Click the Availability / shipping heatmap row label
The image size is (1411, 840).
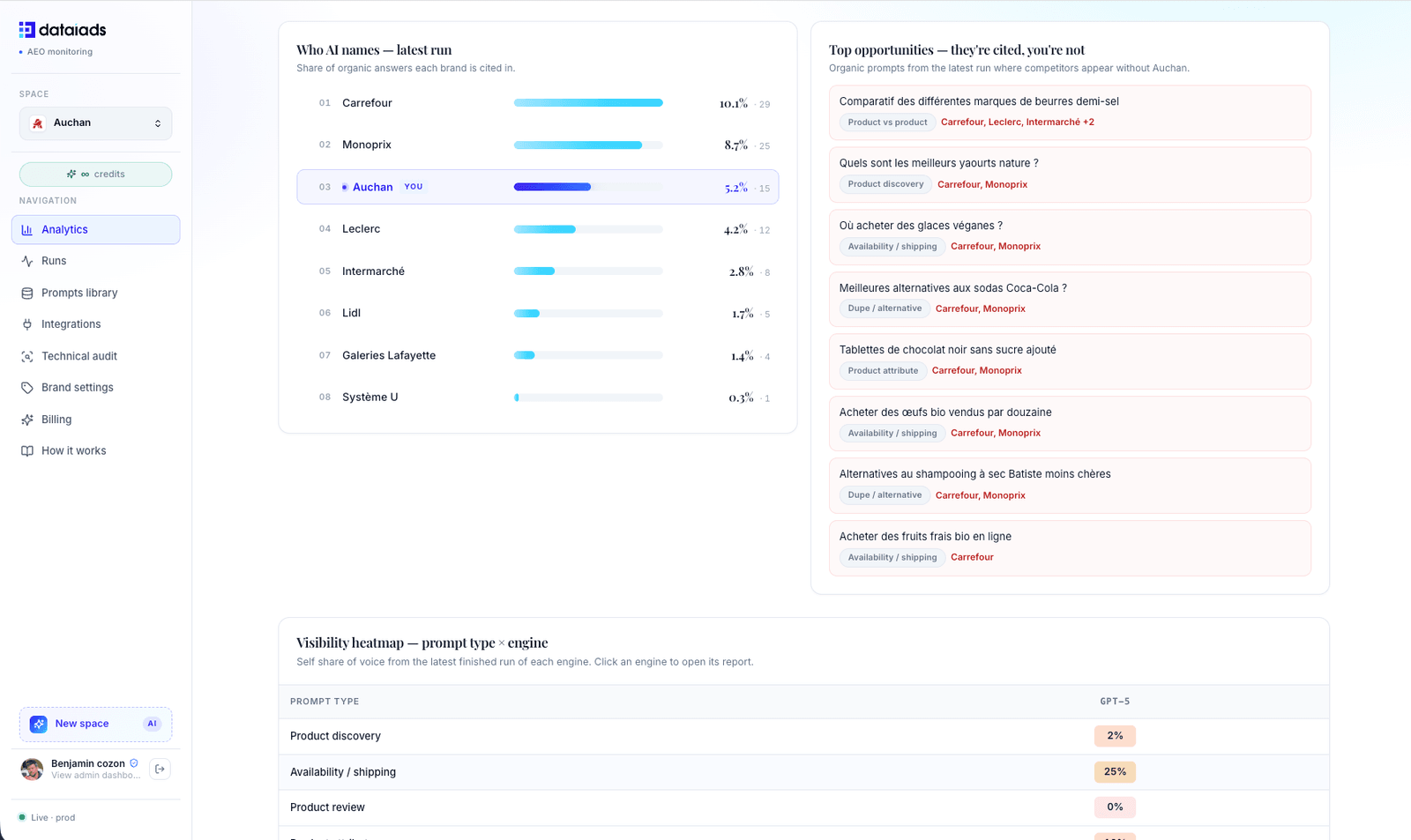[x=343, y=772]
